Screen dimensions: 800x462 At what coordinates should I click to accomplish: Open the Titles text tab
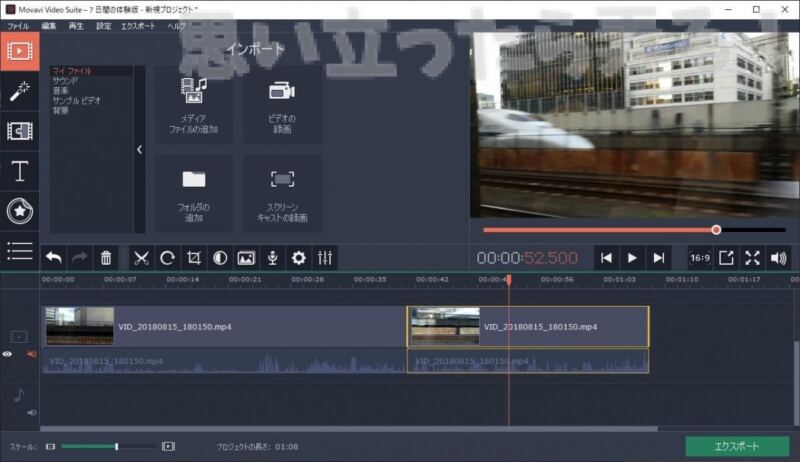tap(19, 171)
